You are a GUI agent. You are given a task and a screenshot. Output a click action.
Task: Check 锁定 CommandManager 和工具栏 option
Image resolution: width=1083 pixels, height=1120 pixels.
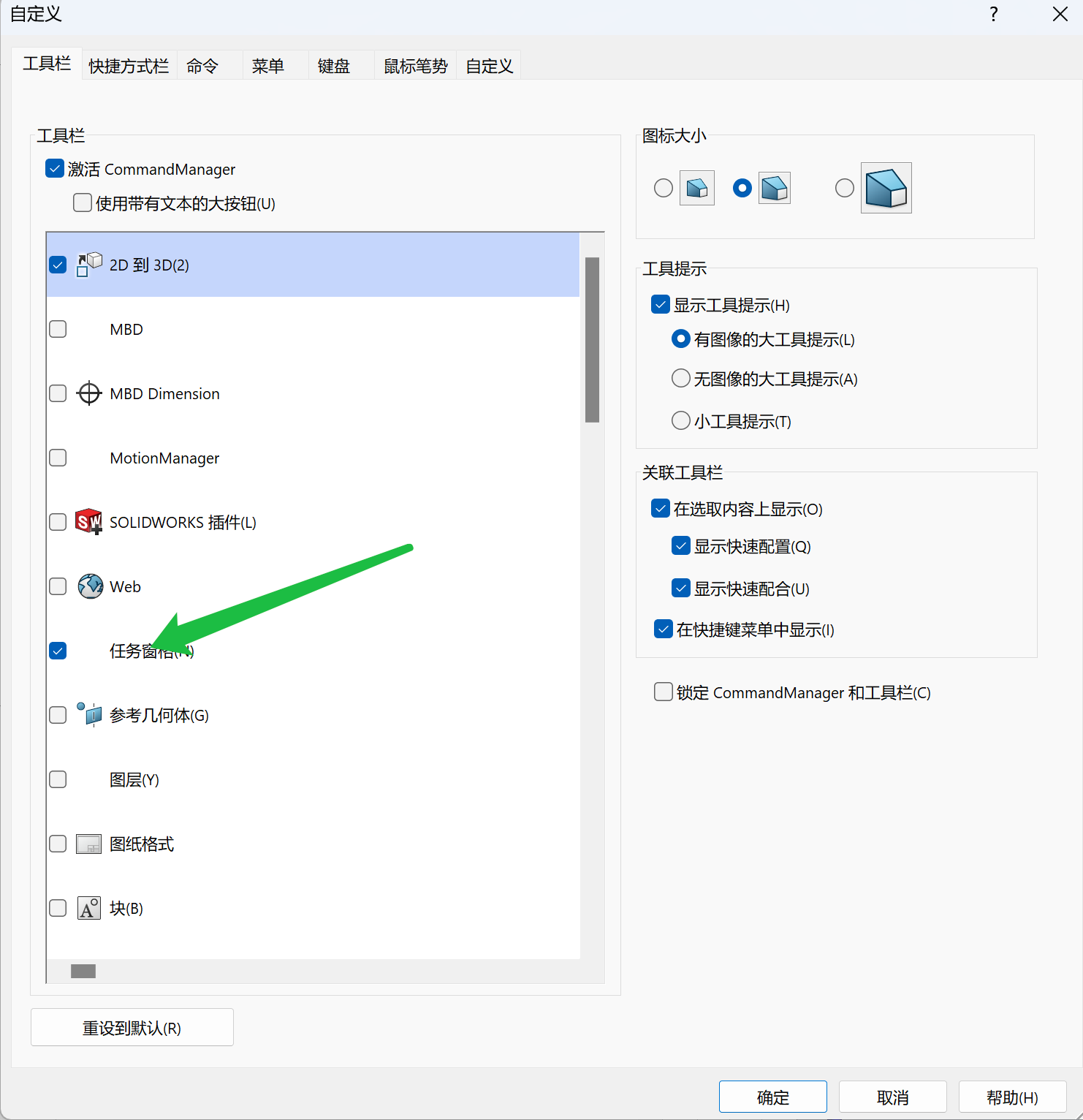click(x=664, y=692)
